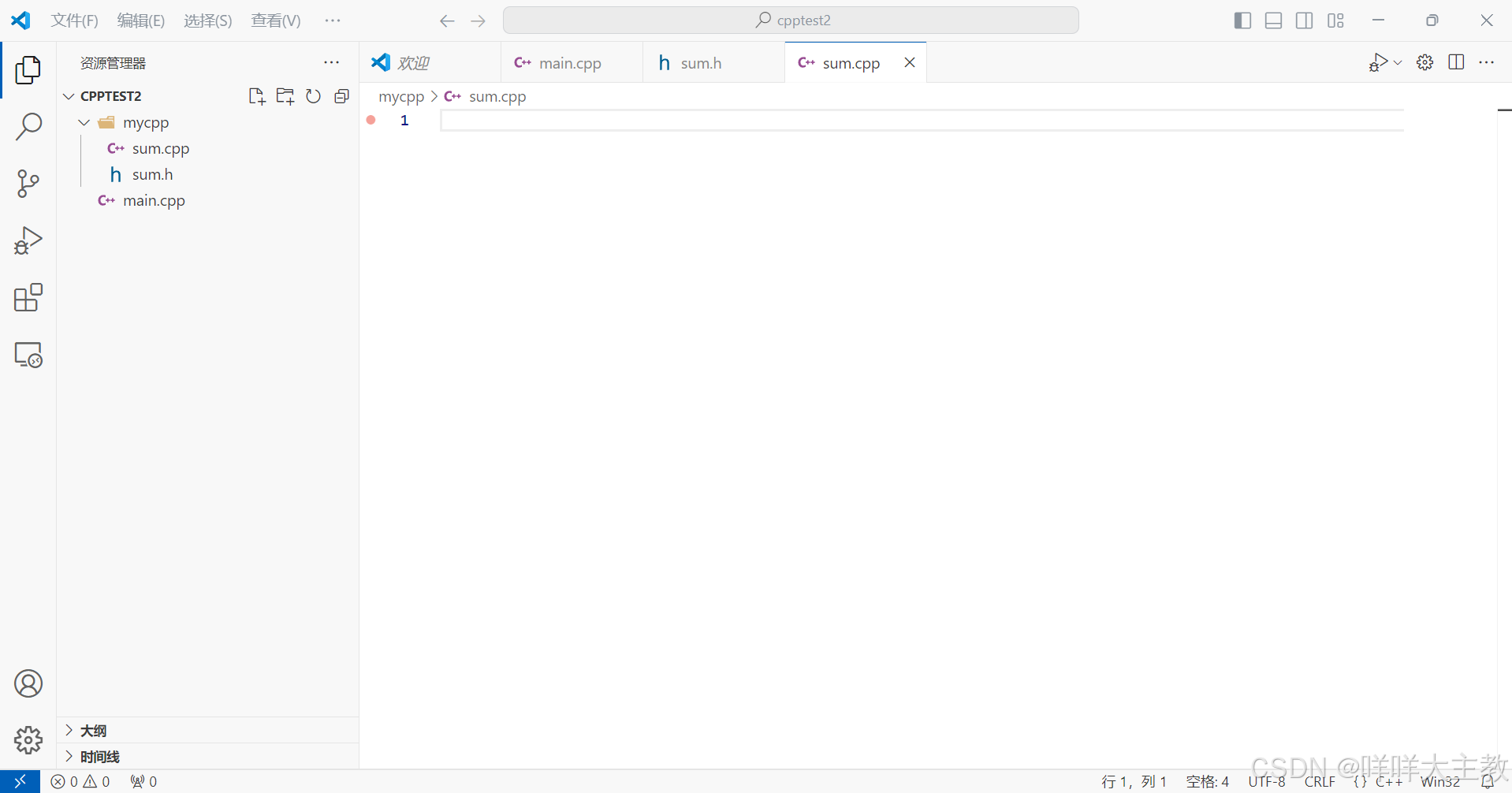The image size is (1512, 793).
Task: Open the Accounts menu icon
Action: point(28,683)
